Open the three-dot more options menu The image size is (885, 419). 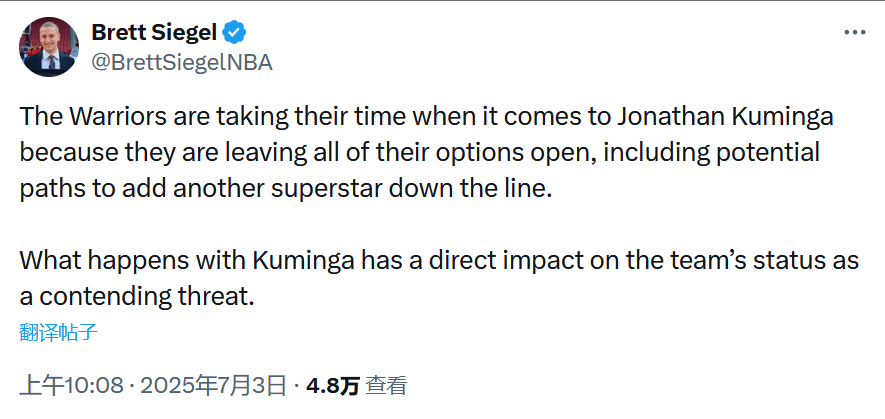coord(854,32)
